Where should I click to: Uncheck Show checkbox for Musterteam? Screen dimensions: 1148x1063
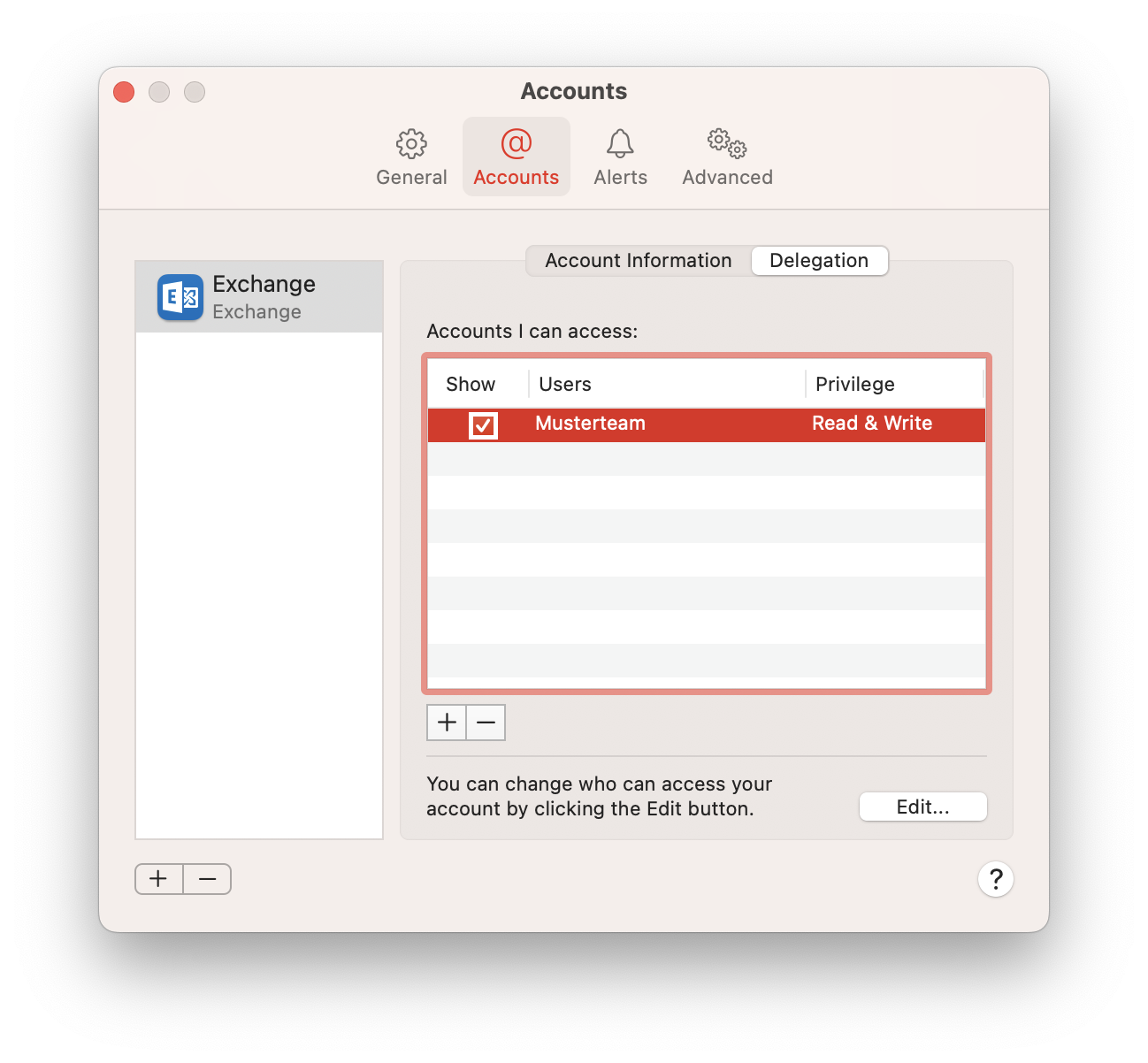pos(483,425)
